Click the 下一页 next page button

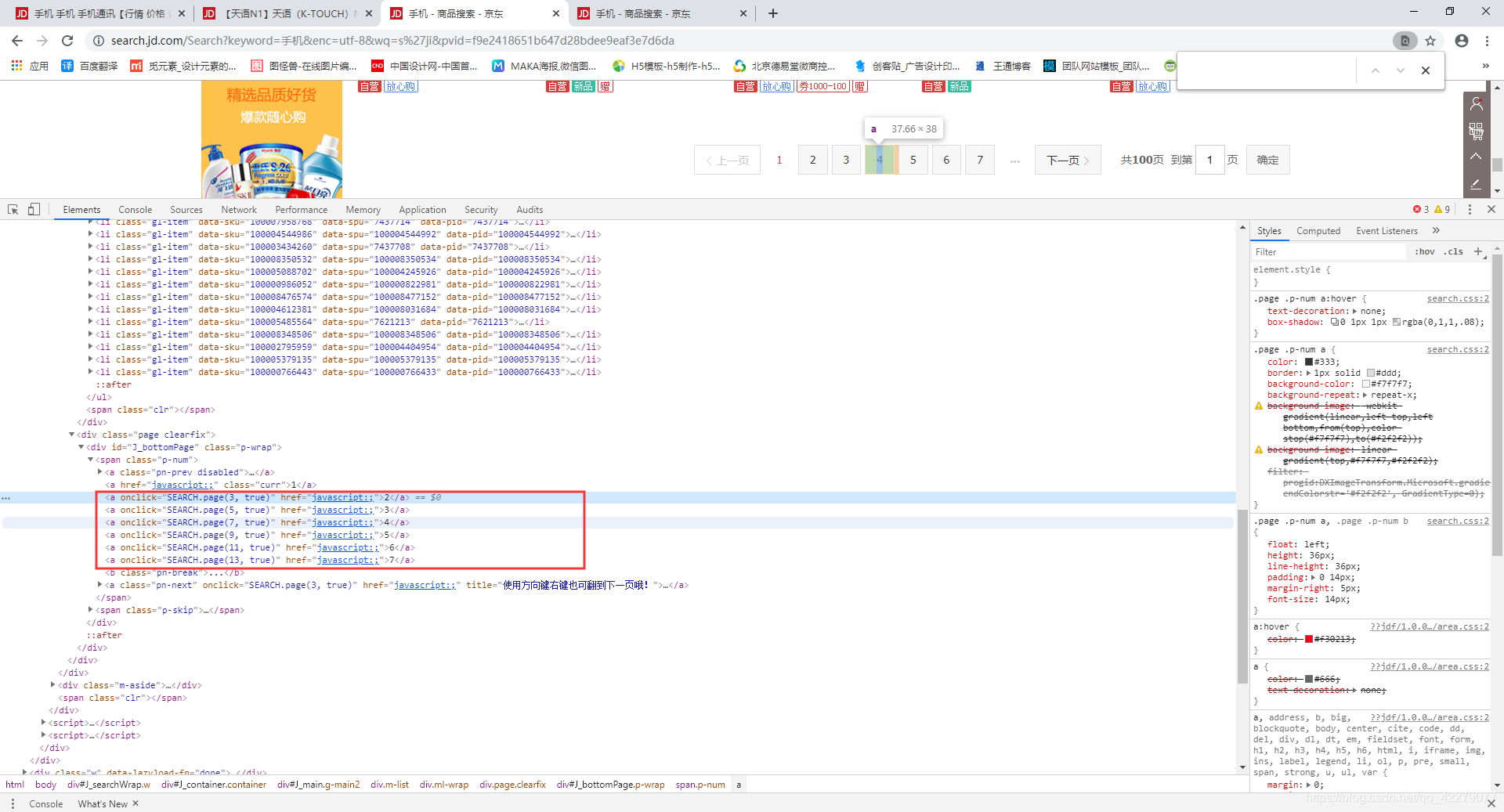1068,160
